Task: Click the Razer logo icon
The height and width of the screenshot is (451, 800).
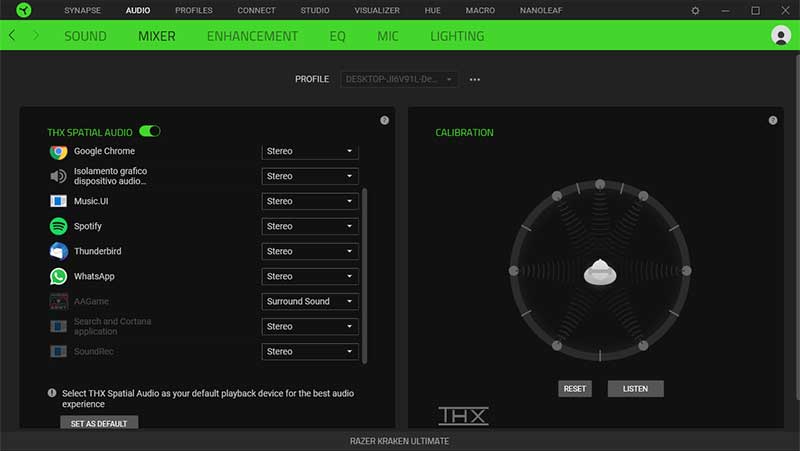Action: [x=23, y=10]
